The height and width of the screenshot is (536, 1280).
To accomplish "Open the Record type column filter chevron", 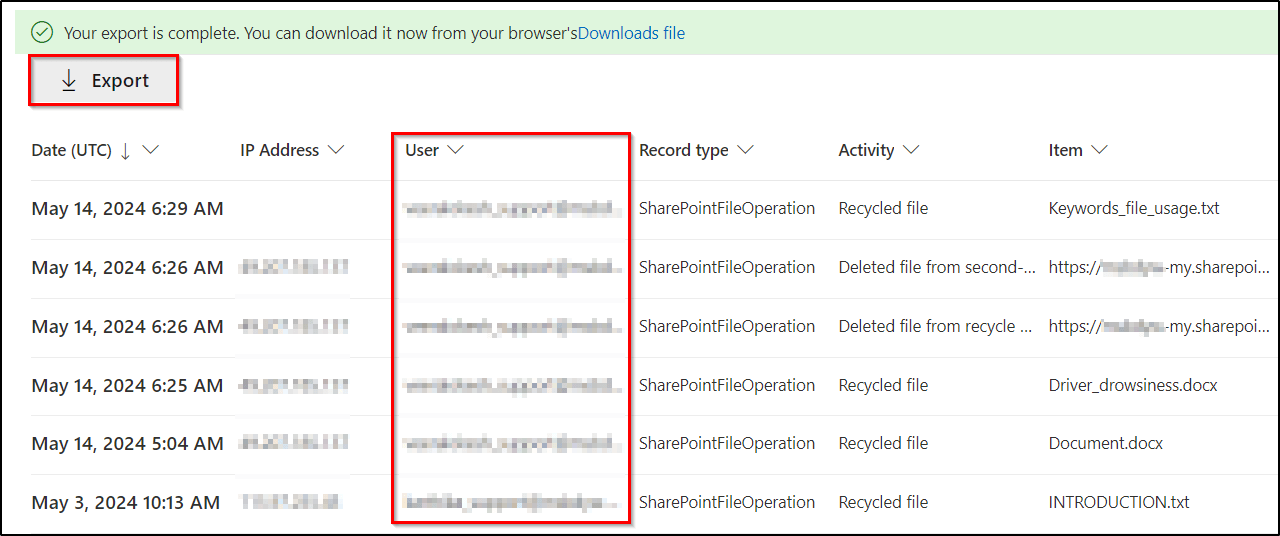I will click(x=745, y=150).
